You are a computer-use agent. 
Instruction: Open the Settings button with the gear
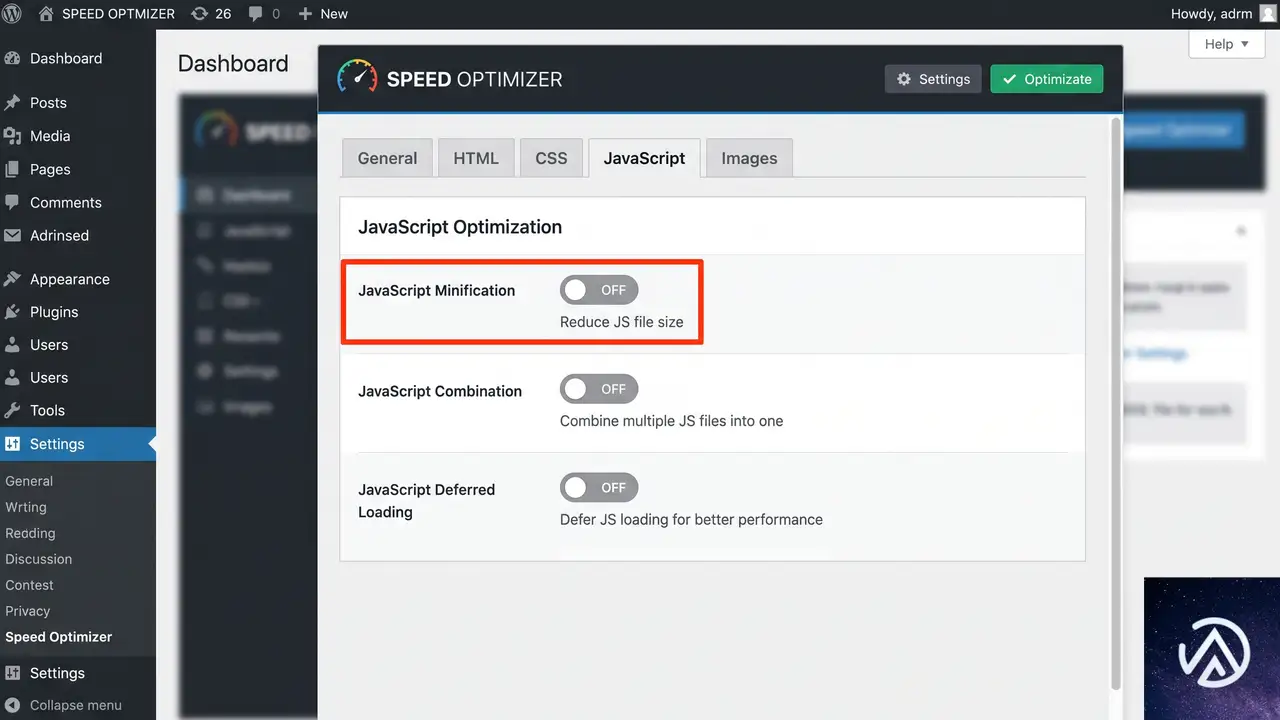point(933,79)
